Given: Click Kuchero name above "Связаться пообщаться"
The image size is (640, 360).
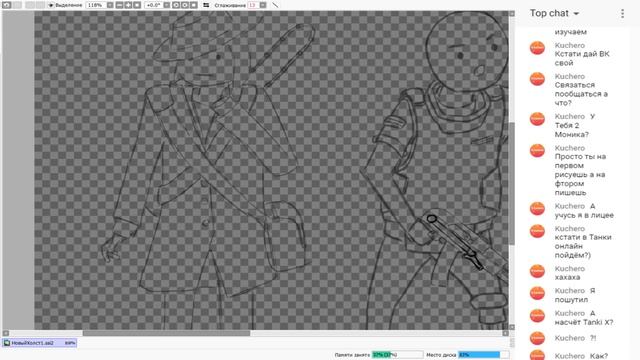Looking at the screenshot, I should [x=569, y=76].
